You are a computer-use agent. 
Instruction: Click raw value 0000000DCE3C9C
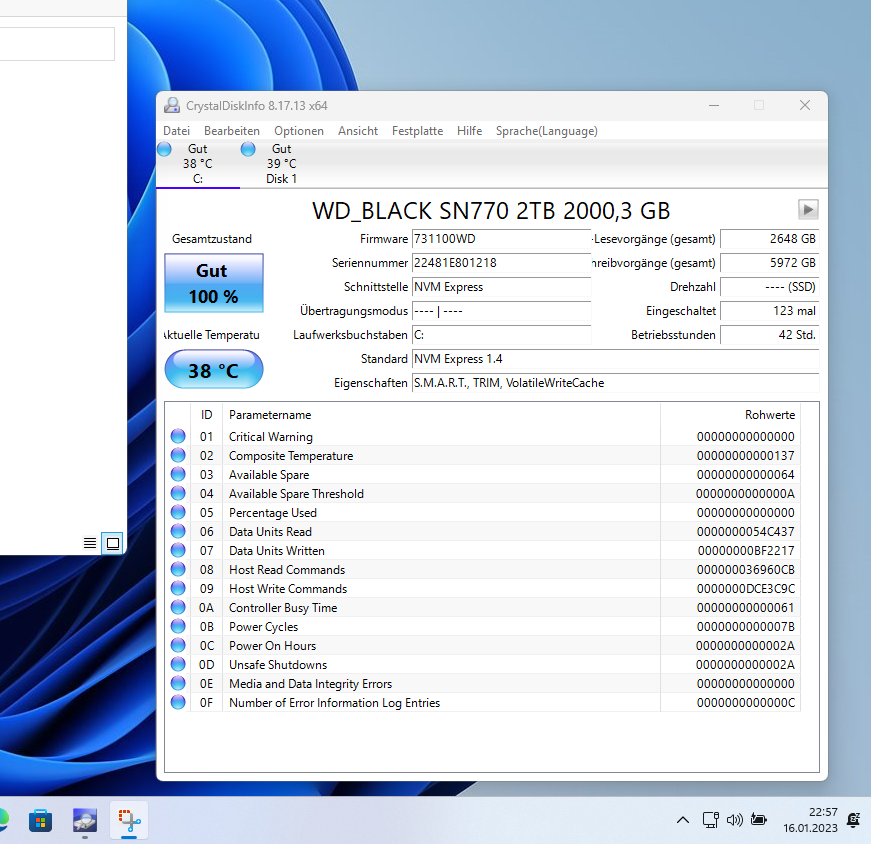click(745, 588)
